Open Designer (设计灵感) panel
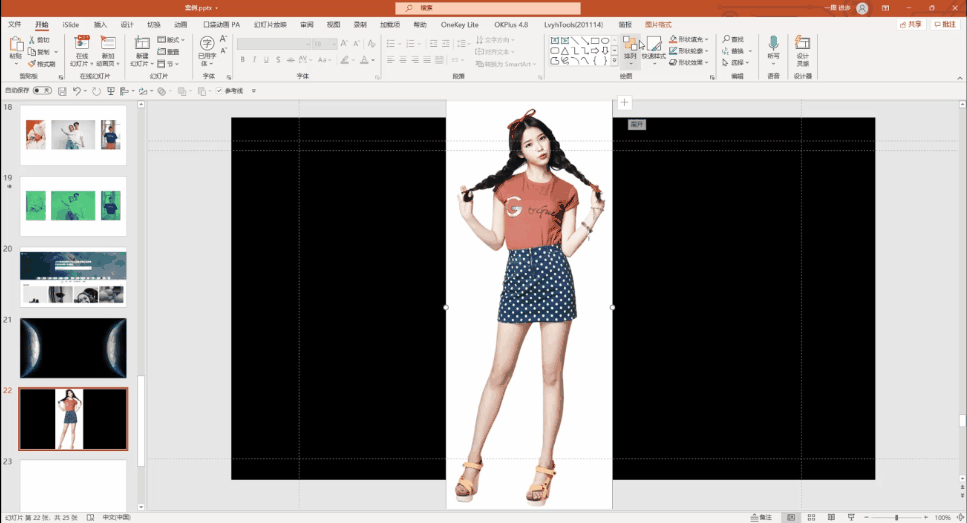 tap(802, 47)
